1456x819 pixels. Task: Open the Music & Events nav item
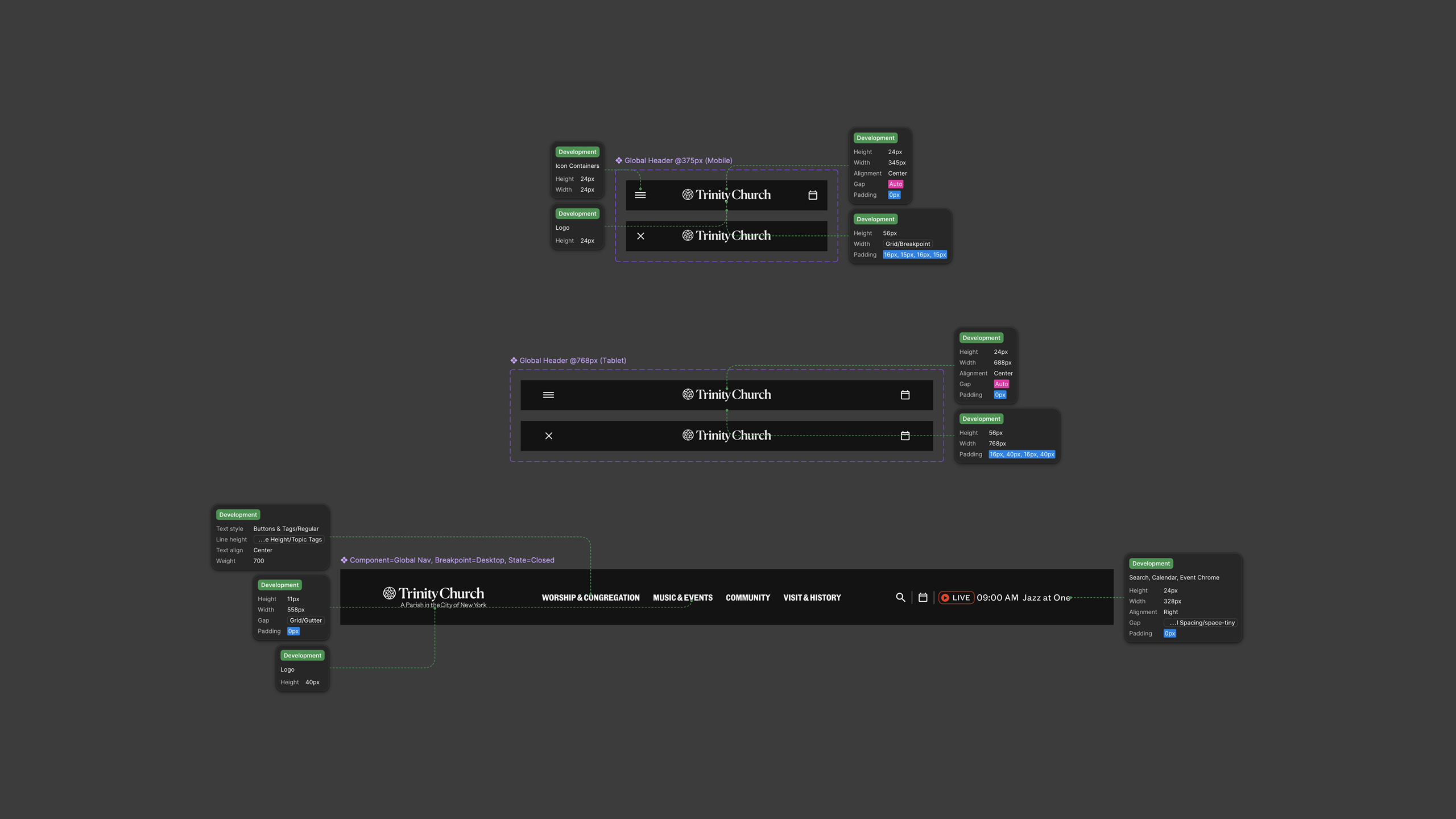682,598
